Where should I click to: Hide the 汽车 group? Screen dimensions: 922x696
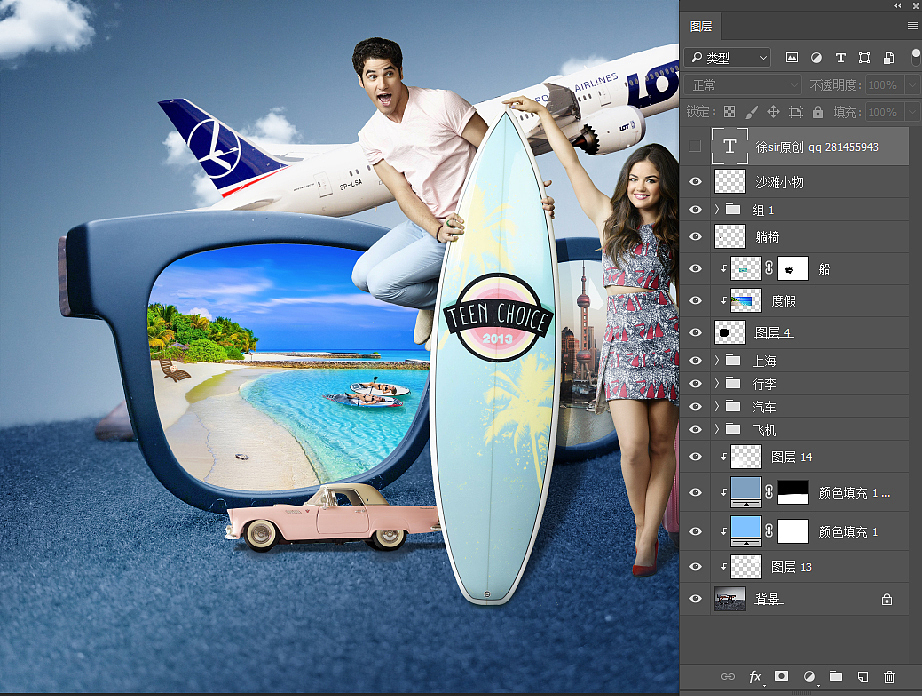695,406
